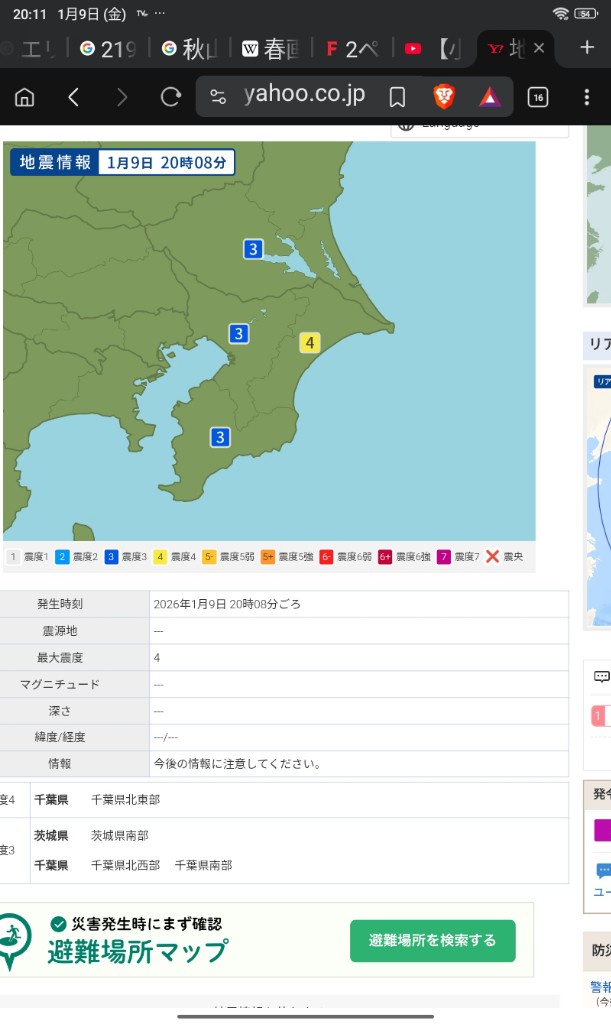The image size is (611, 1024).
Task: Tap the browser home icon
Action: 25,97
